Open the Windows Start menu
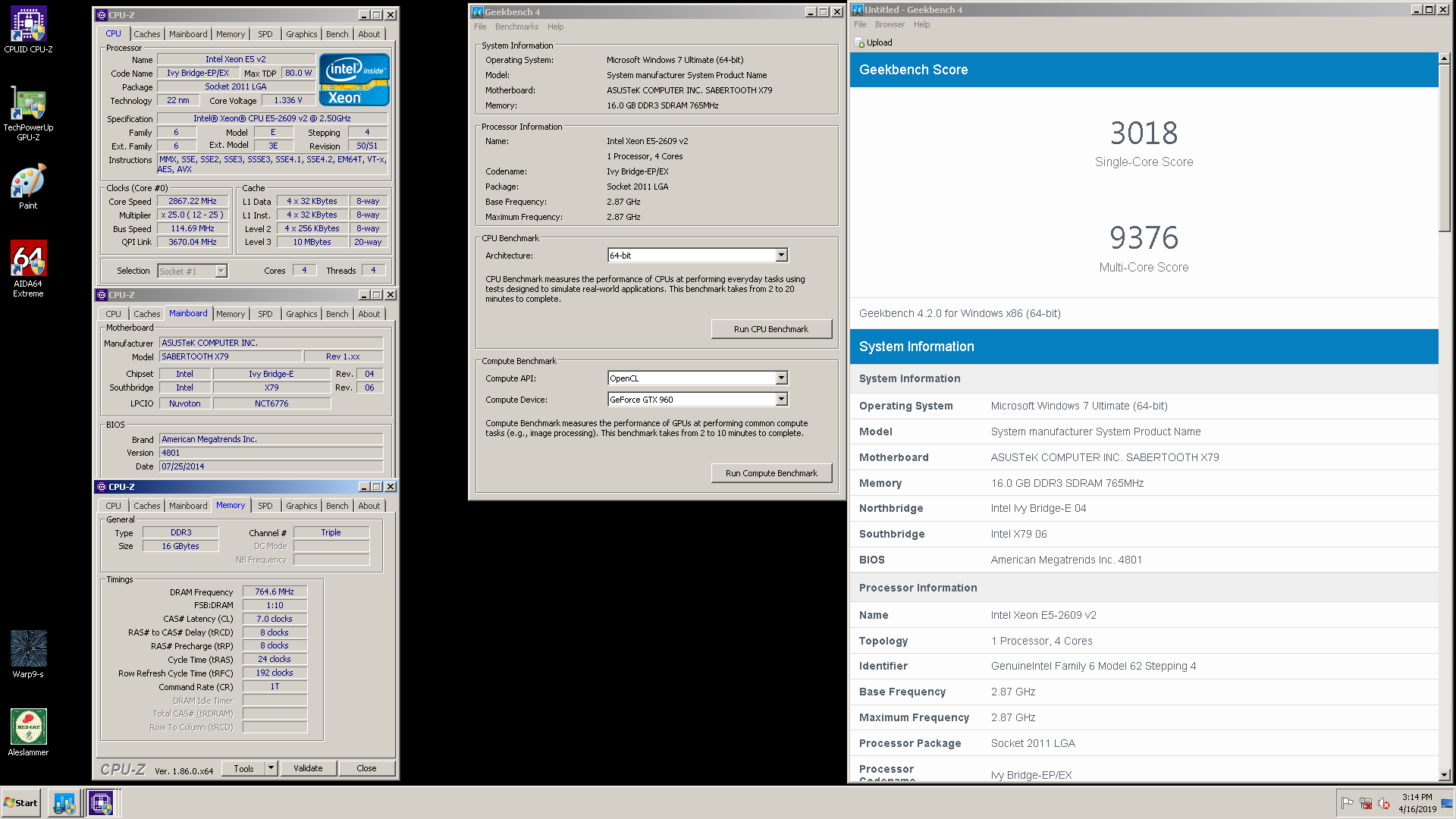 20,802
